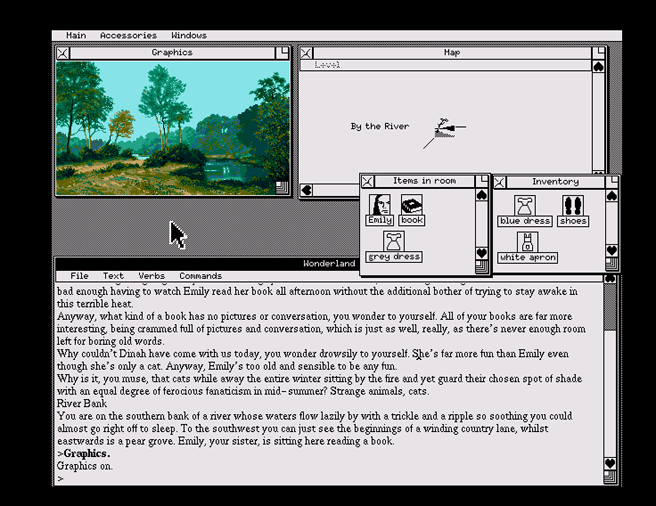Select the book item icon
This screenshot has width=656, height=506.
[x=411, y=206]
